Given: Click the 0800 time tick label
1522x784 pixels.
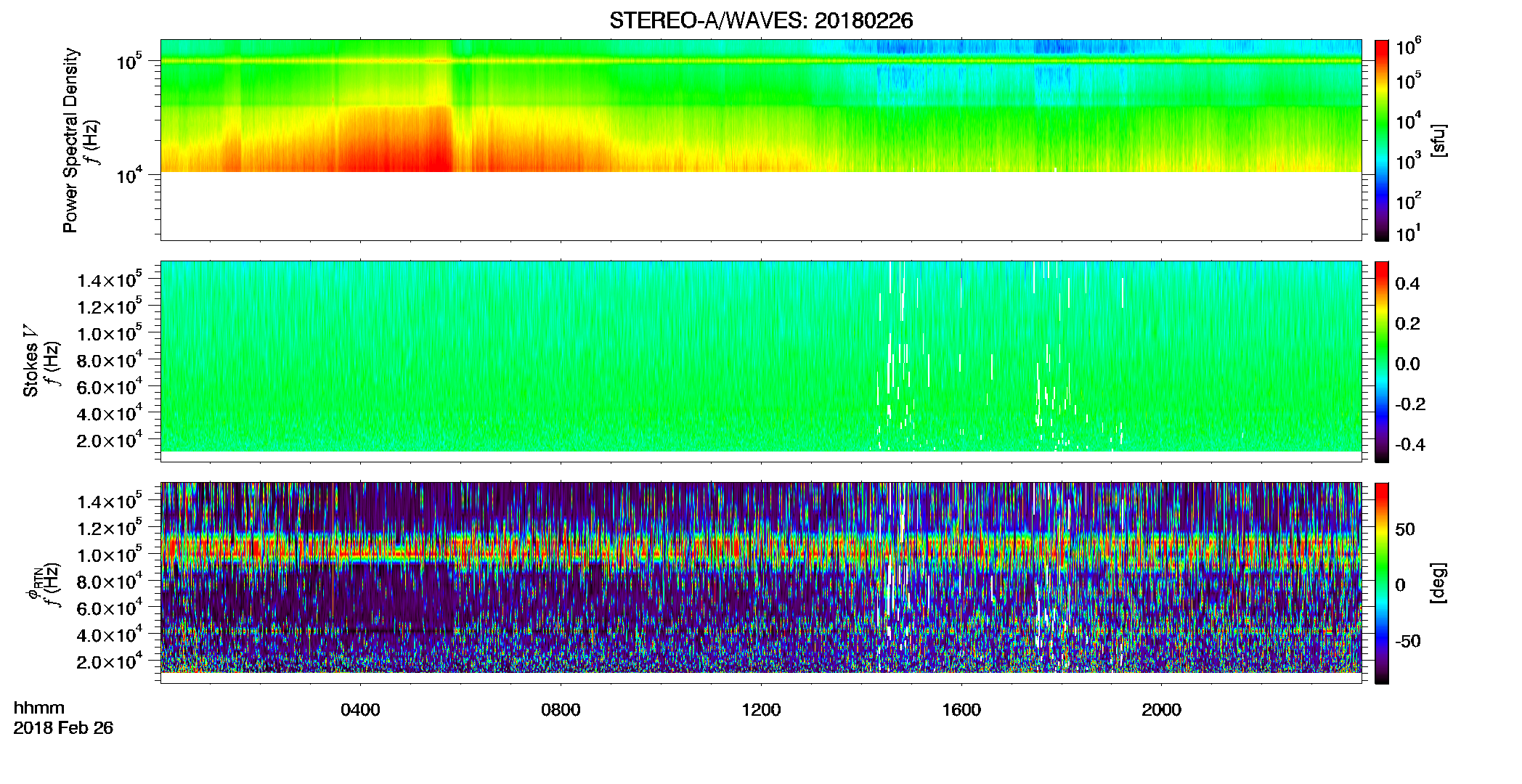Looking at the screenshot, I should pyautogui.click(x=561, y=710).
